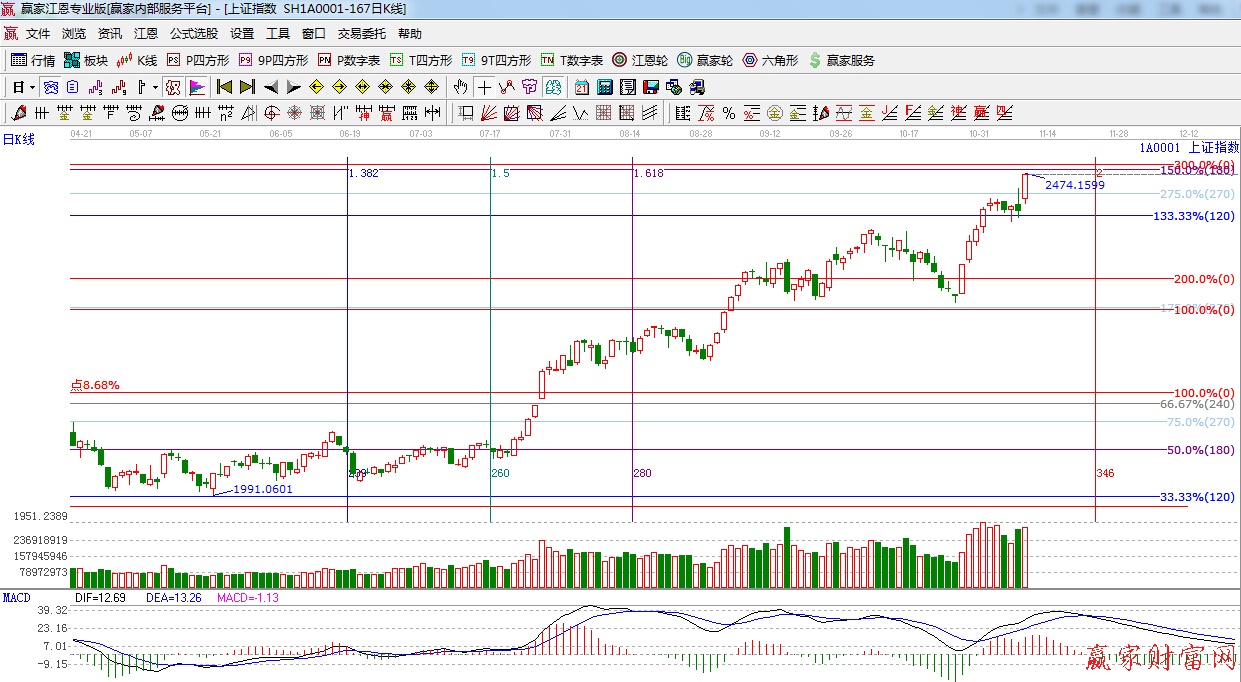Toggle the crosshair cursor tool
This screenshot has height=682, width=1241.
coord(484,87)
